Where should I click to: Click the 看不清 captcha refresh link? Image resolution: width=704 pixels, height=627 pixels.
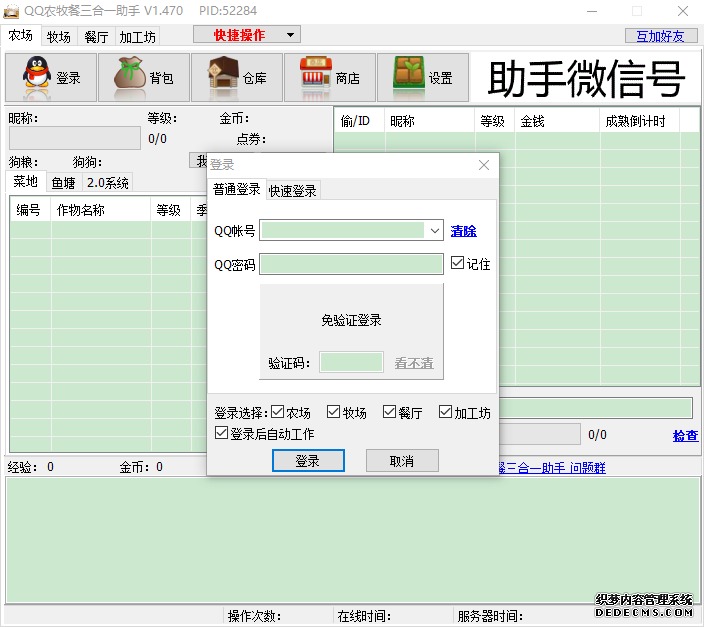(414, 362)
